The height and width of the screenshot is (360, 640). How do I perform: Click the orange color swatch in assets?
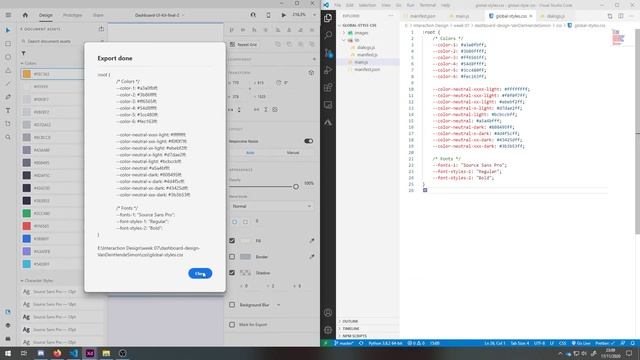click(x=27, y=74)
